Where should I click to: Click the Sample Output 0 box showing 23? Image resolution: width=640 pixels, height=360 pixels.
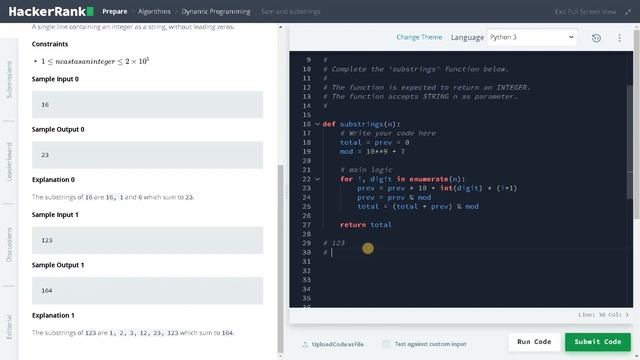coord(147,155)
